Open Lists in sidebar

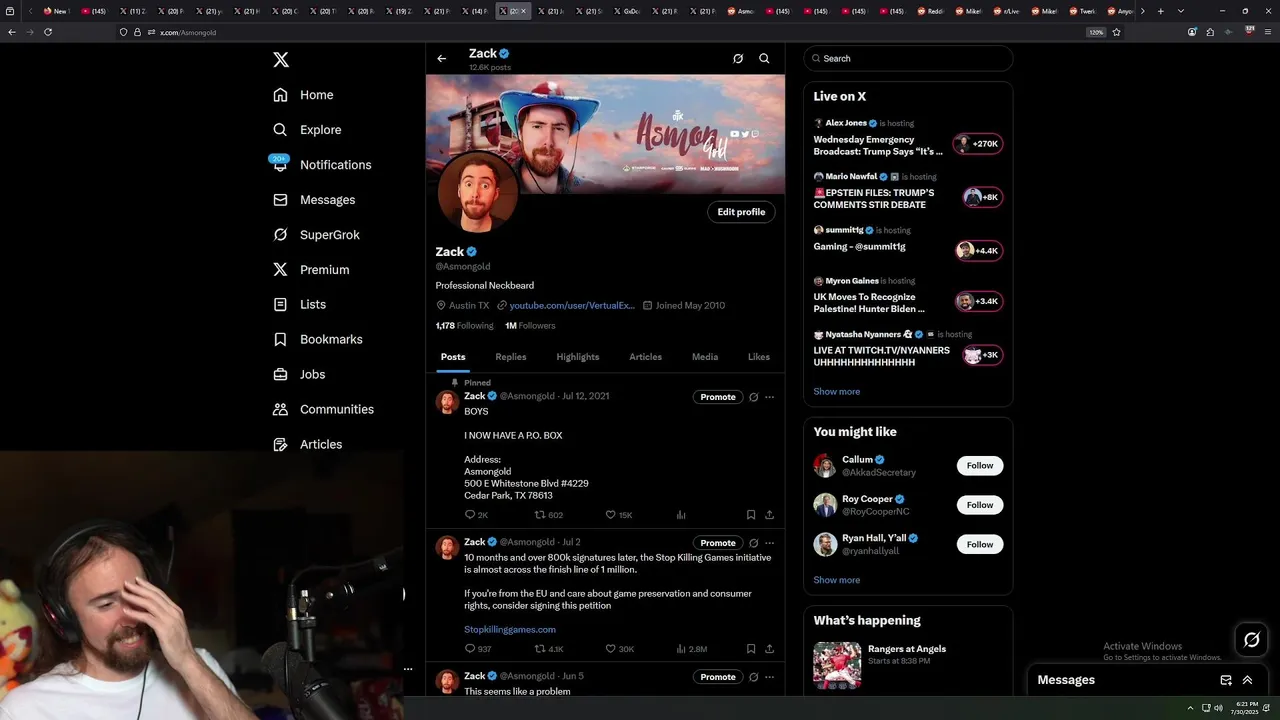(299, 305)
